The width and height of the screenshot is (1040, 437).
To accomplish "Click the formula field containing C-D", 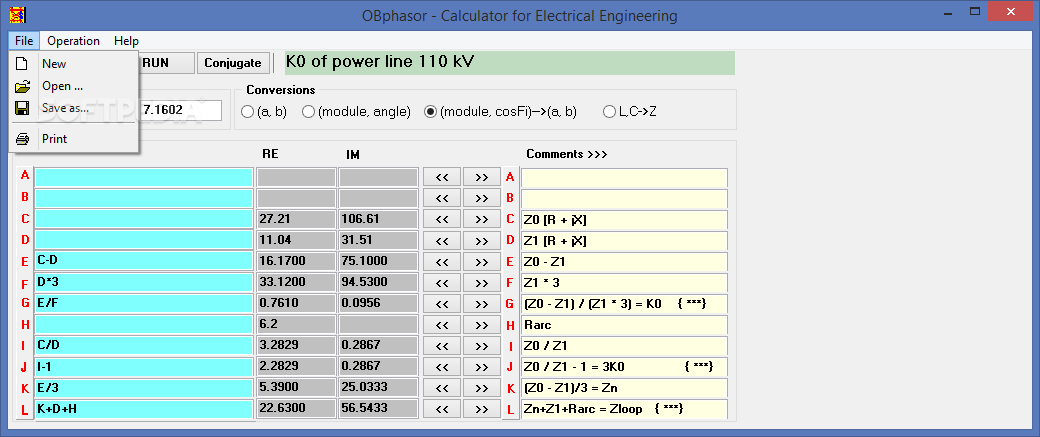I will [144, 261].
